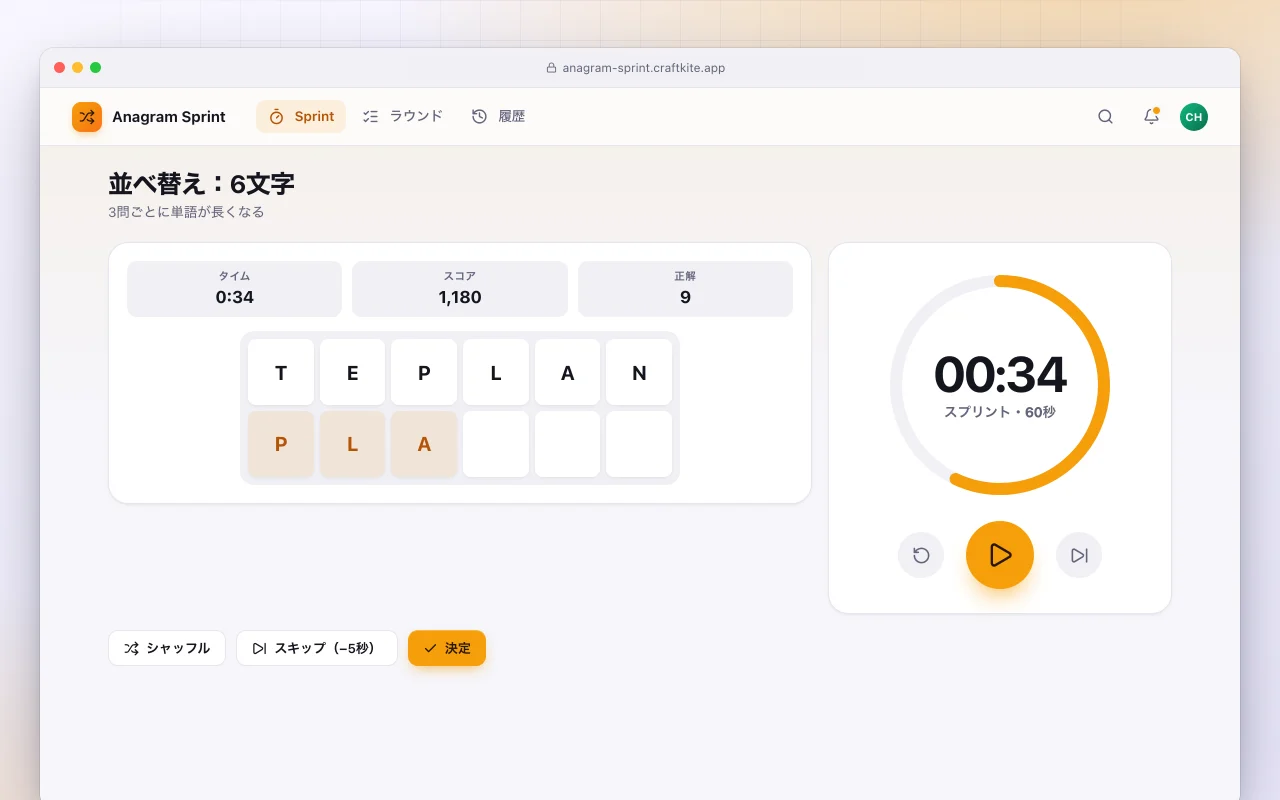Pick the letter tile T
The width and height of the screenshot is (1280, 800).
(281, 372)
